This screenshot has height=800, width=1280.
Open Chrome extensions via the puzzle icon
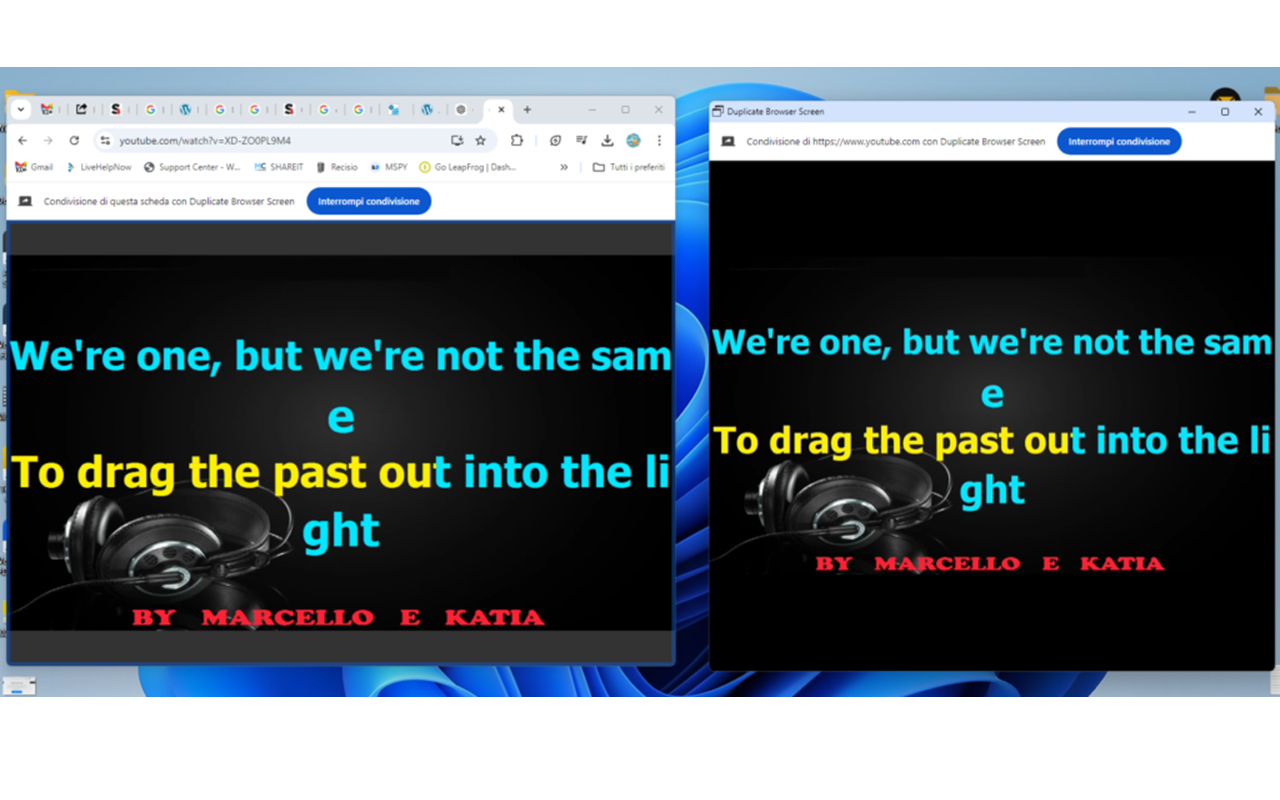[x=517, y=141]
